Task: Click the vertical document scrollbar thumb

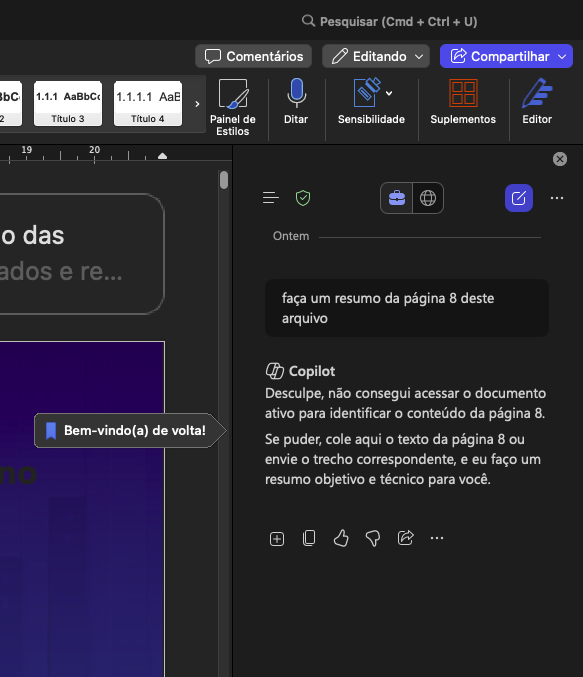Action: tap(224, 180)
